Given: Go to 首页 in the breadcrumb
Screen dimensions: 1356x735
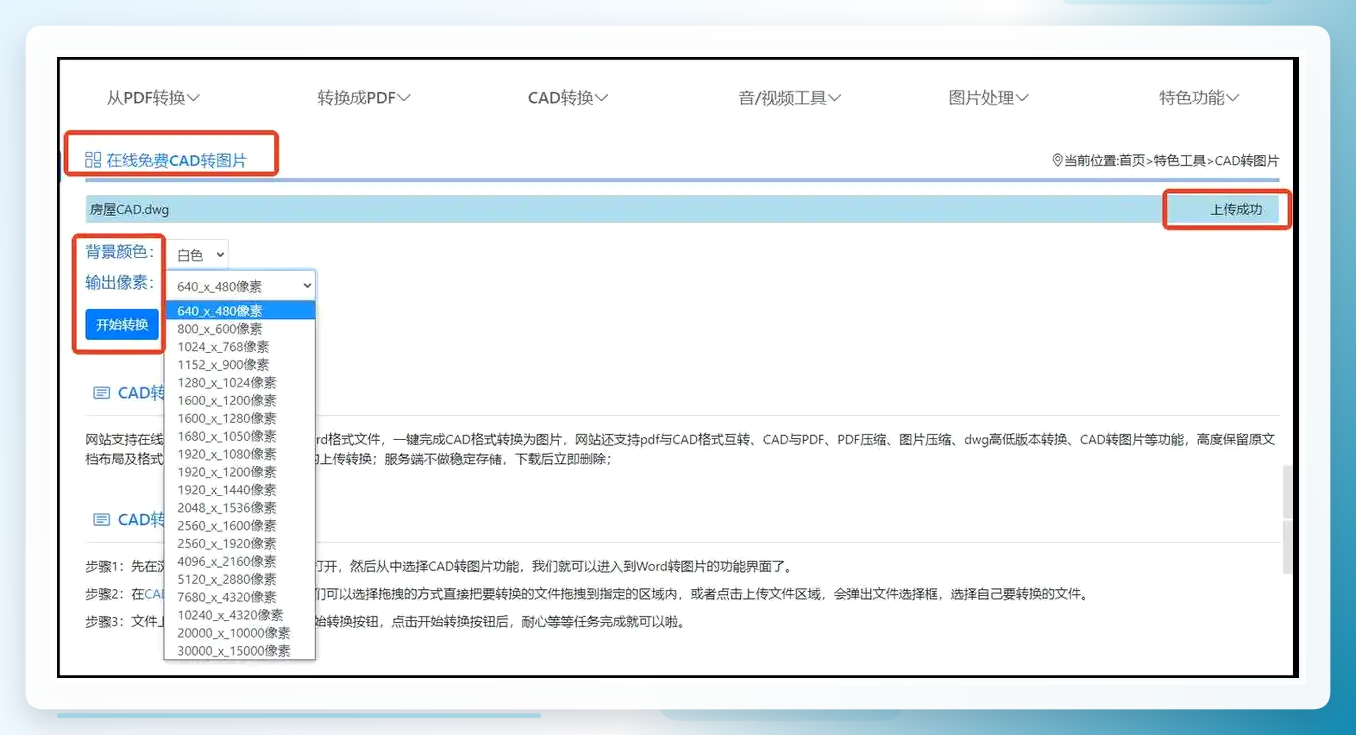Looking at the screenshot, I should [x=1132, y=160].
